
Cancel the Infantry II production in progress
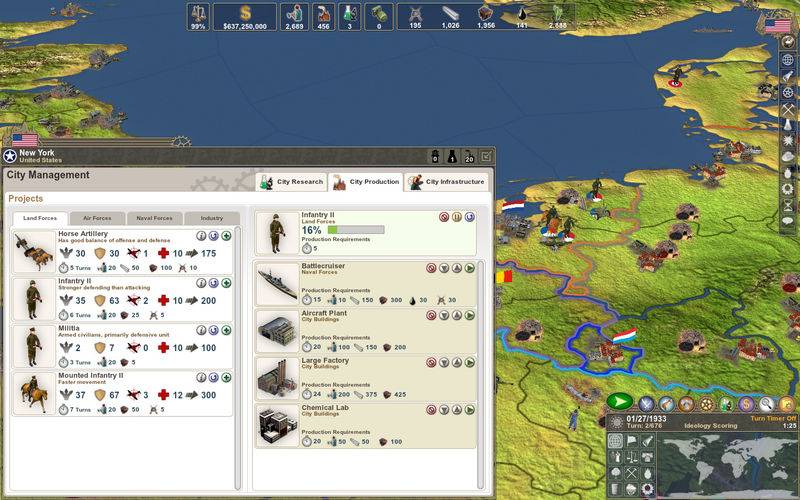tap(444, 217)
